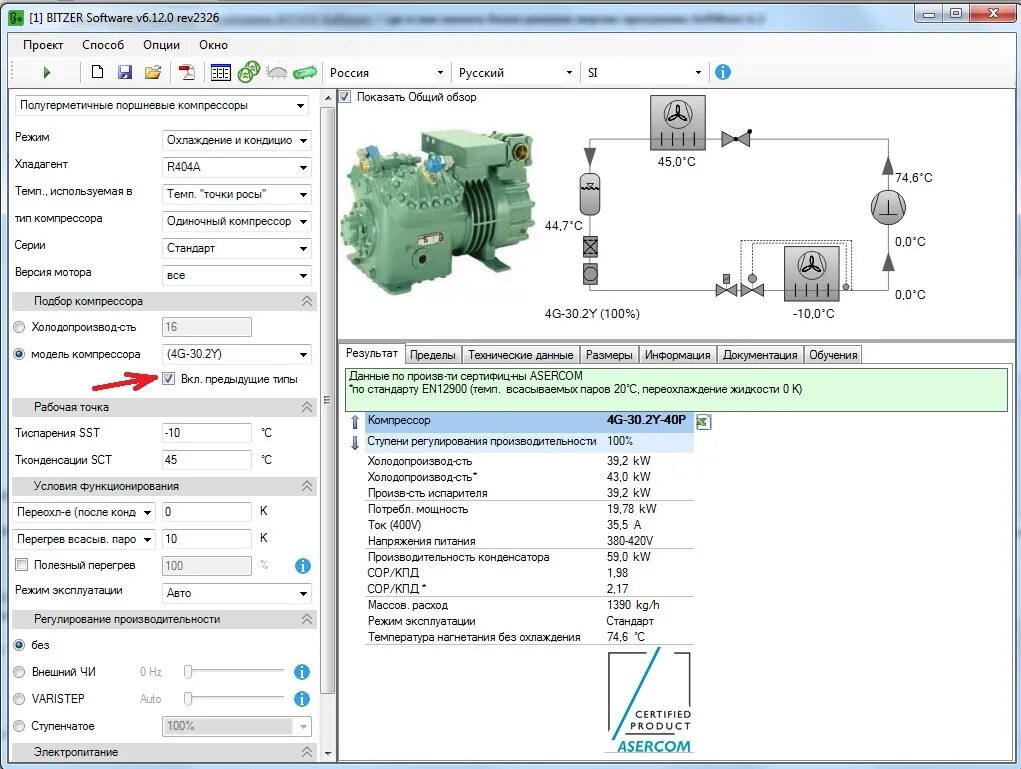The image size is (1021, 769).
Task: Click the condenser fan icon in the diagram
Action: pyautogui.click(x=678, y=123)
